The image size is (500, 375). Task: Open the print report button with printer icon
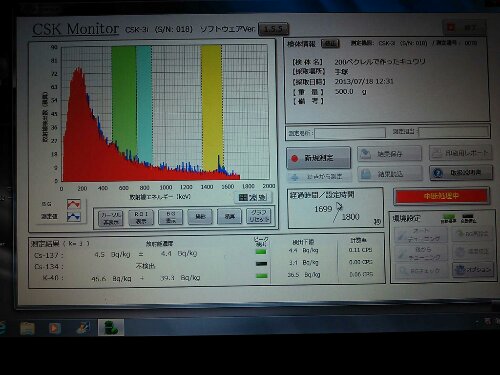(461, 153)
